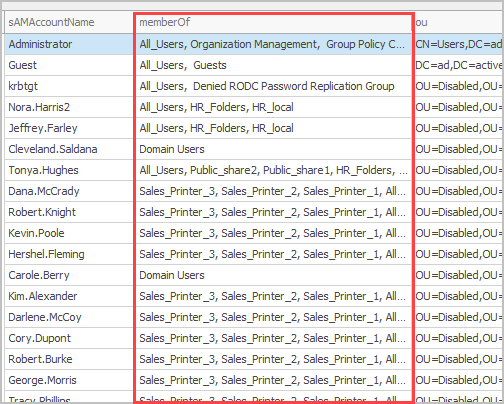Click Dana.McCrady's Sales_Printer memberOf cell
The height and width of the screenshot is (404, 504).
[273, 191]
